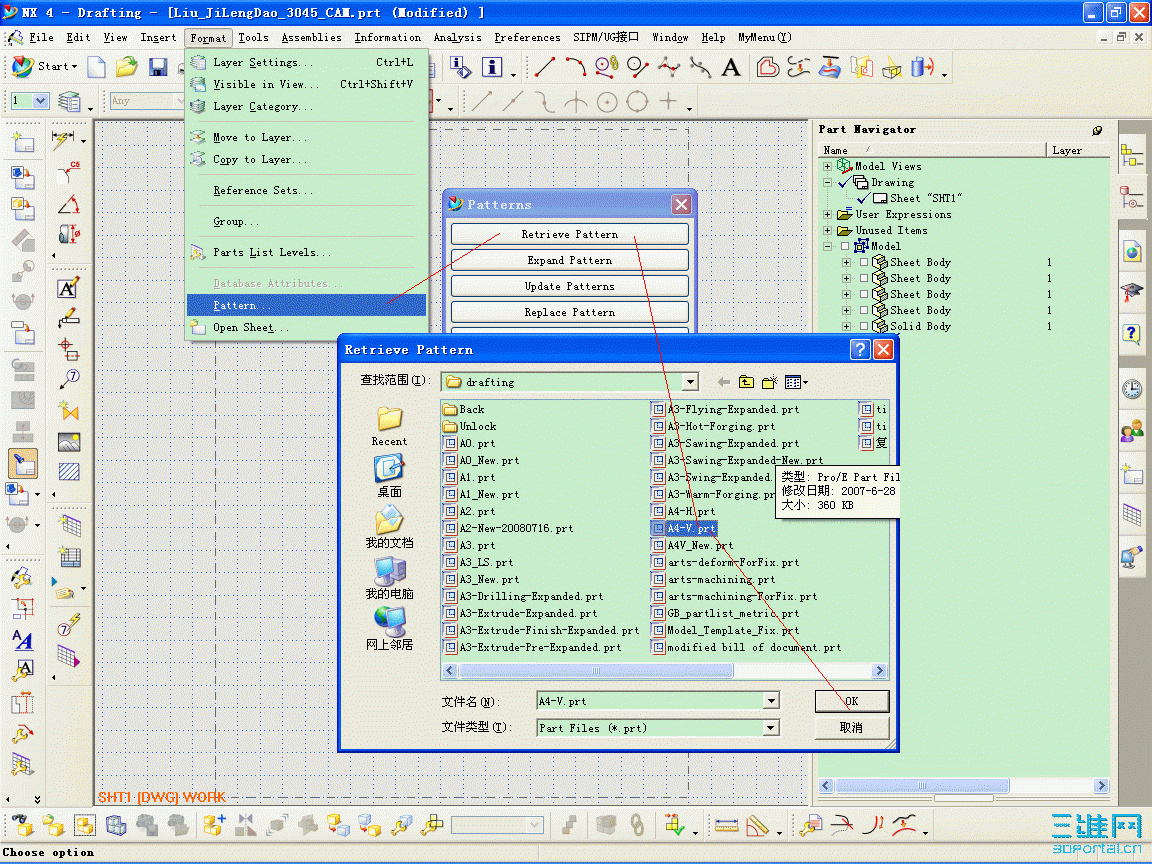Open the history clock resource tab
This screenshot has height=864, width=1152.
pyautogui.click(x=1132, y=389)
